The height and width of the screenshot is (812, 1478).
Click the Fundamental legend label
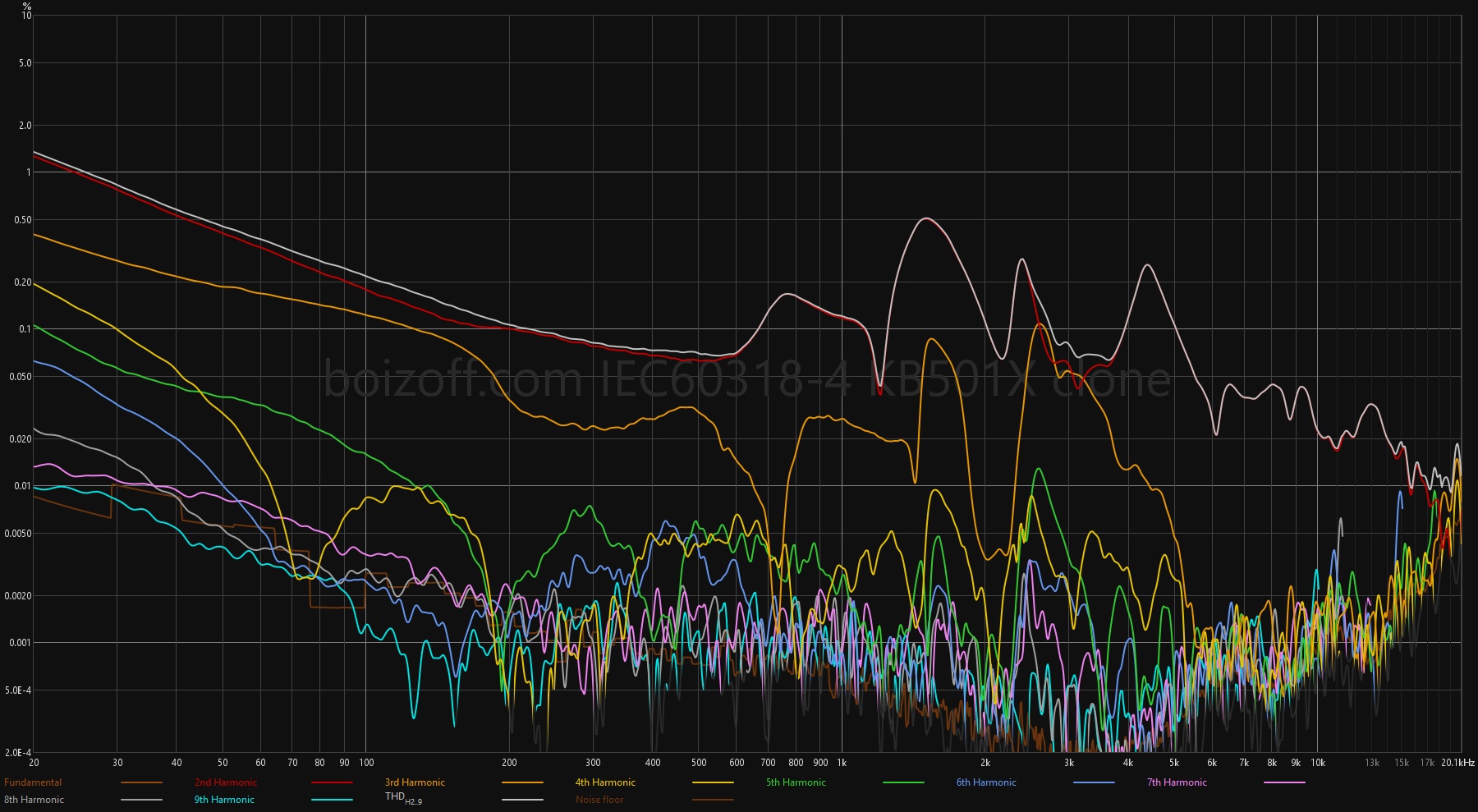33,782
